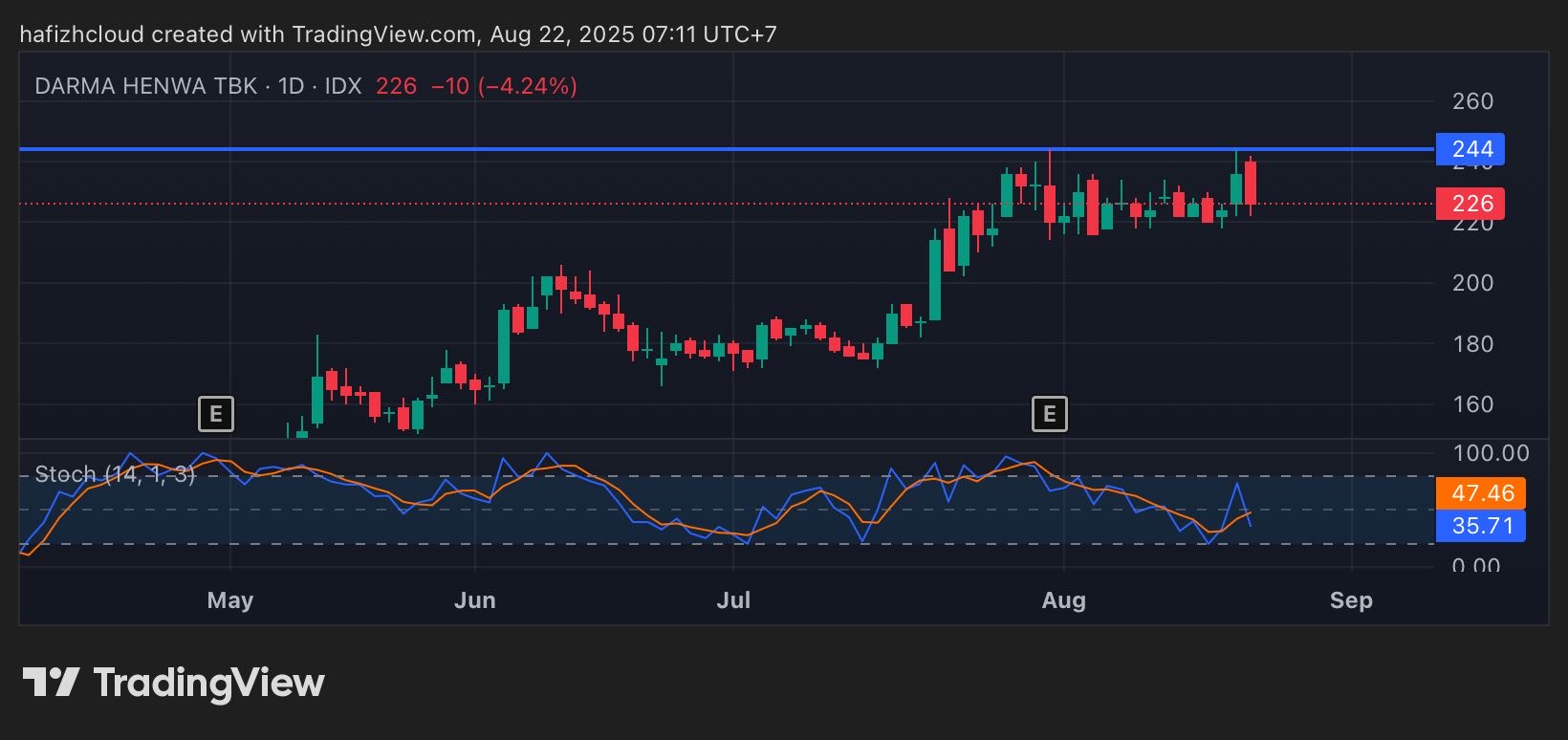Click the red 226 price in the legend
Image resolution: width=1568 pixels, height=740 pixels.
point(396,86)
